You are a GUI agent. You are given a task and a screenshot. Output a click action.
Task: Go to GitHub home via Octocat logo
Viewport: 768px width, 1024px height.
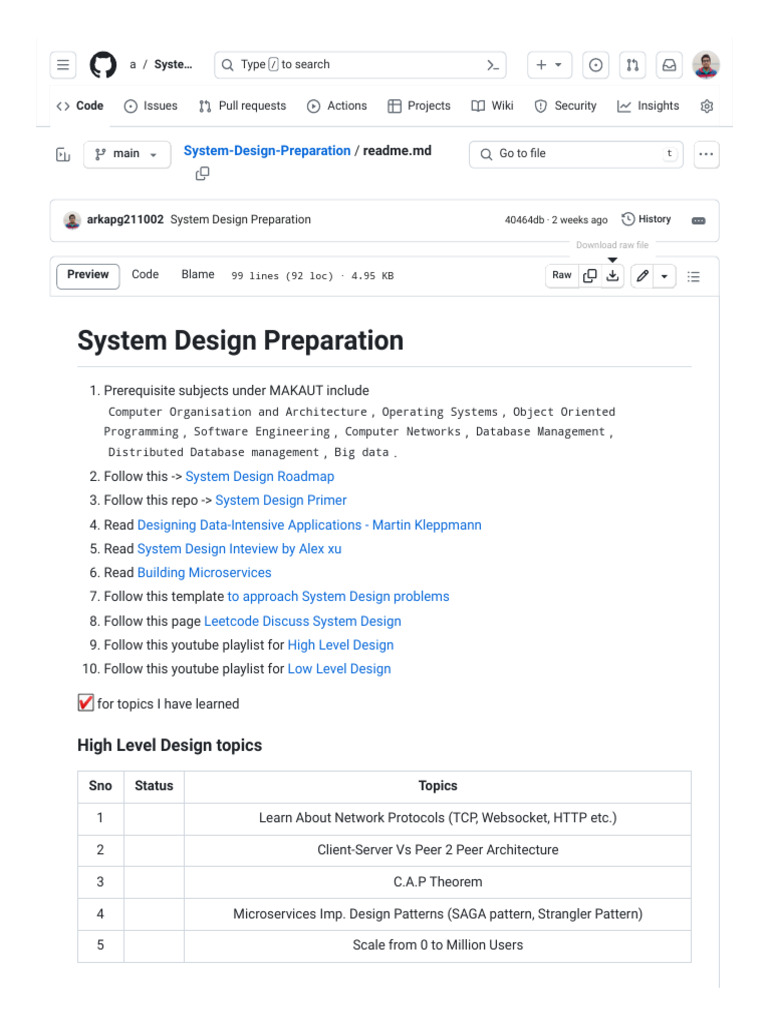pyautogui.click(x=103, y=65)
